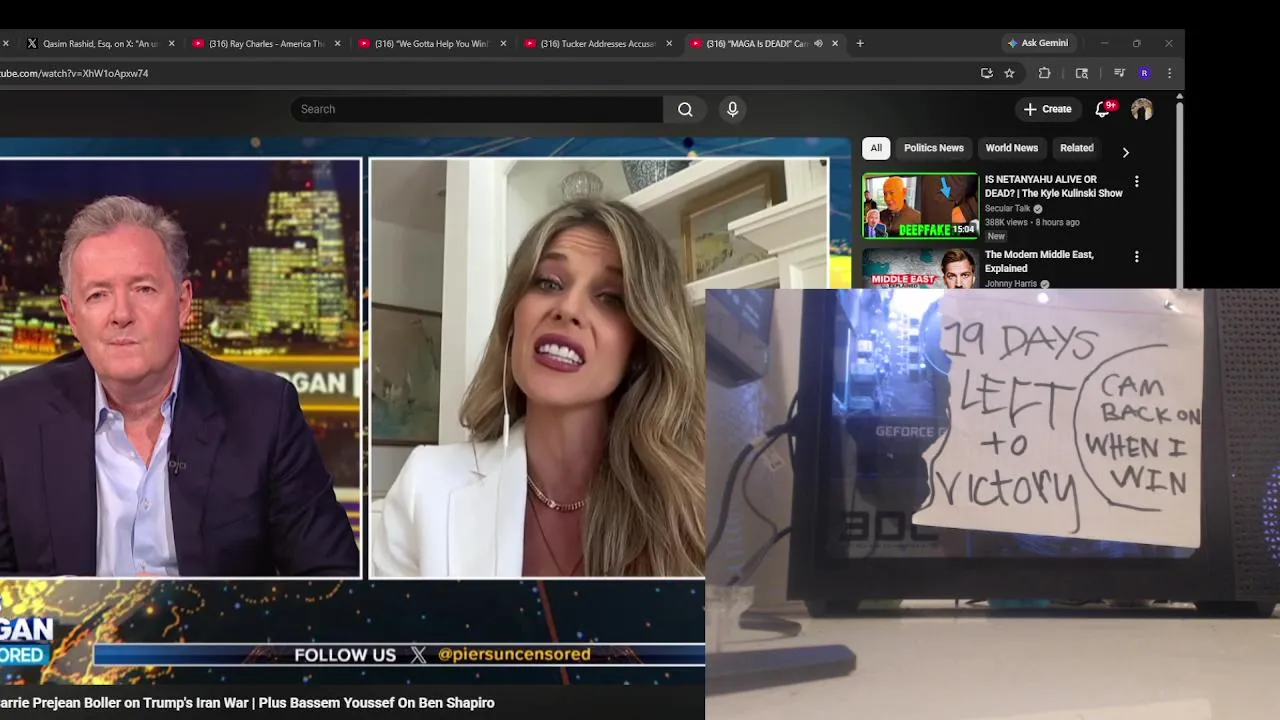
Task: Open the Chrome profile R badge
Action: 1144,73
